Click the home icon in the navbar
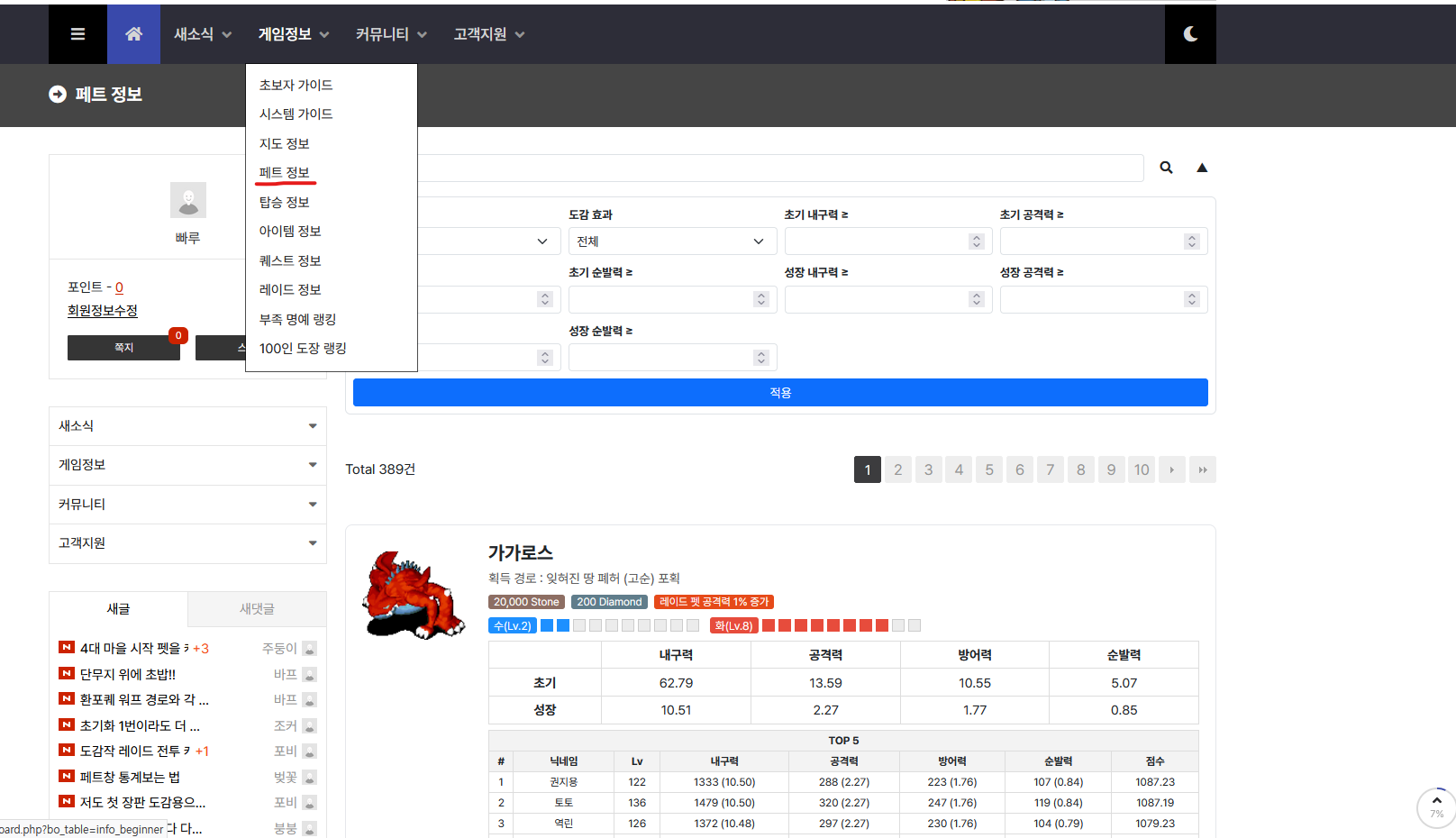Image resolution: width=1456 pixels, height=838 pixels. coord(133,33)
